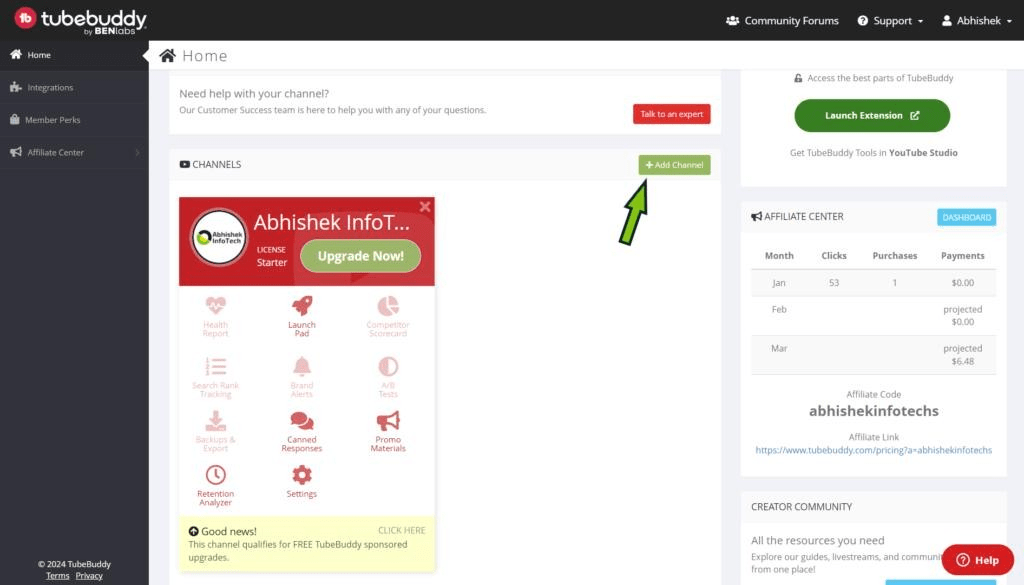
Task: Click the AFFILIATE CENTER megaphone icon
Action: (x=756, y=217)
